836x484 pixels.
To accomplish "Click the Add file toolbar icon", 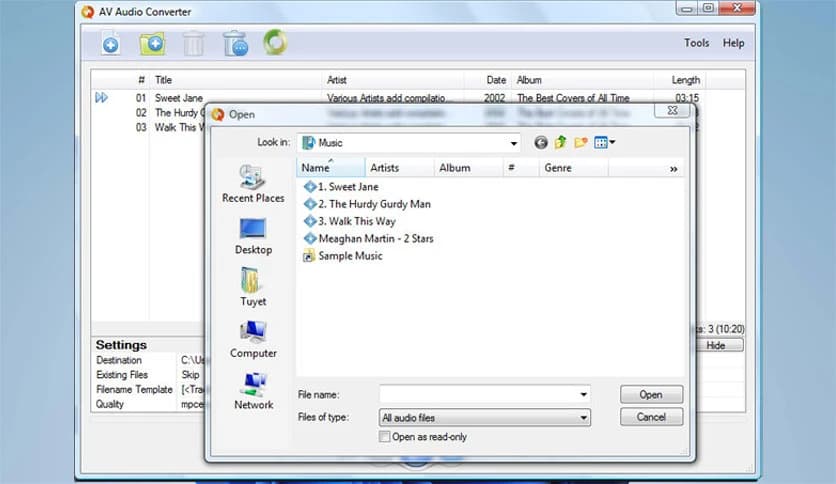I will [110, 44].
